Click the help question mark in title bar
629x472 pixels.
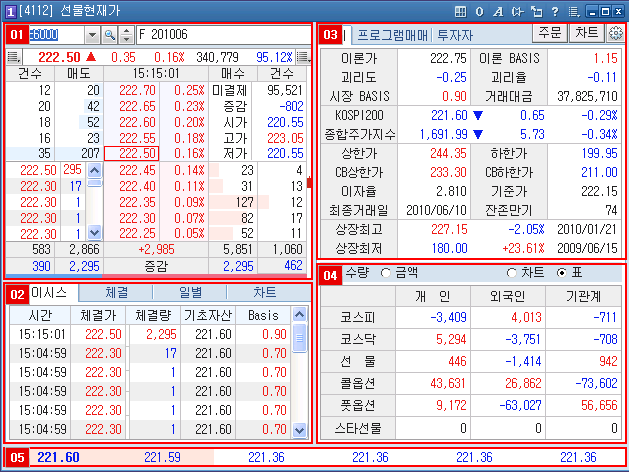(554, 10)
